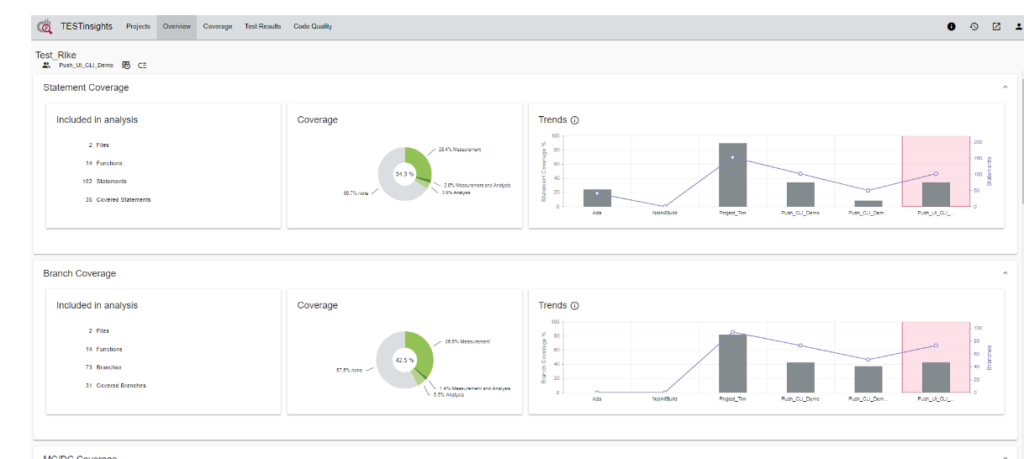Click the 102 Statements row
This screenshot has height=459, width=1024.
click(104, 181)
